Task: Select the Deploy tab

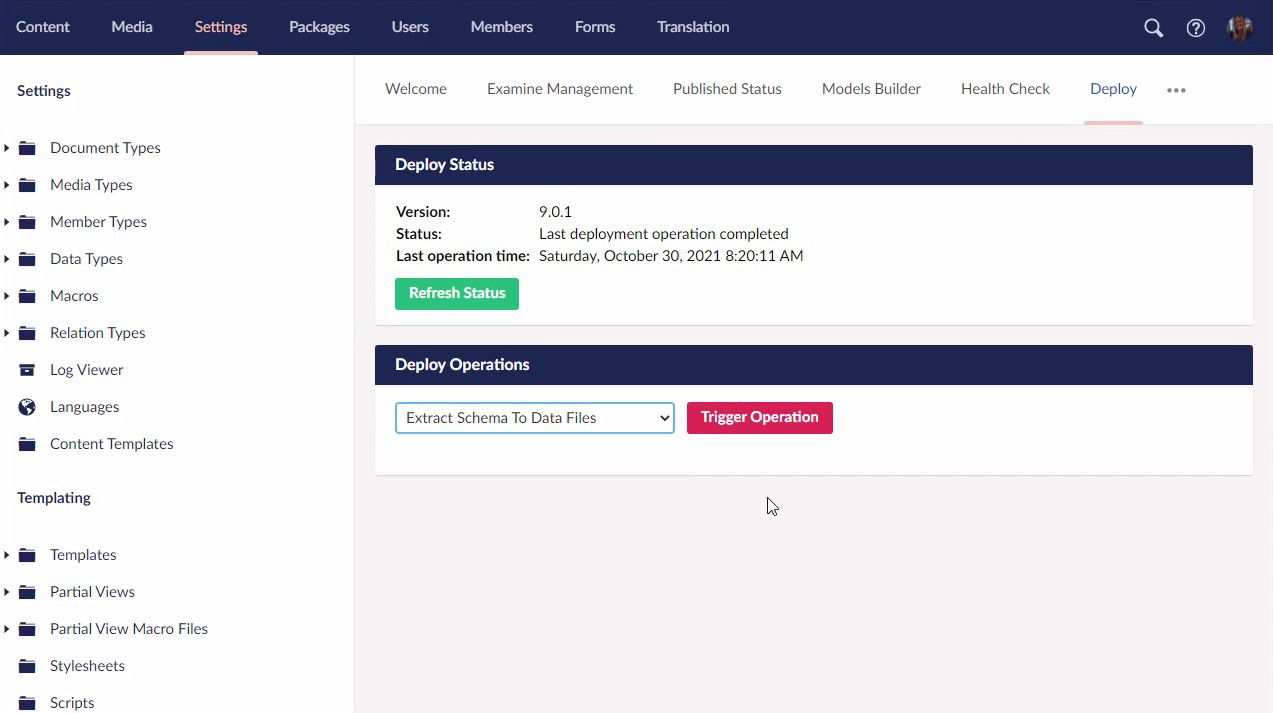Action: point(1113,89)
